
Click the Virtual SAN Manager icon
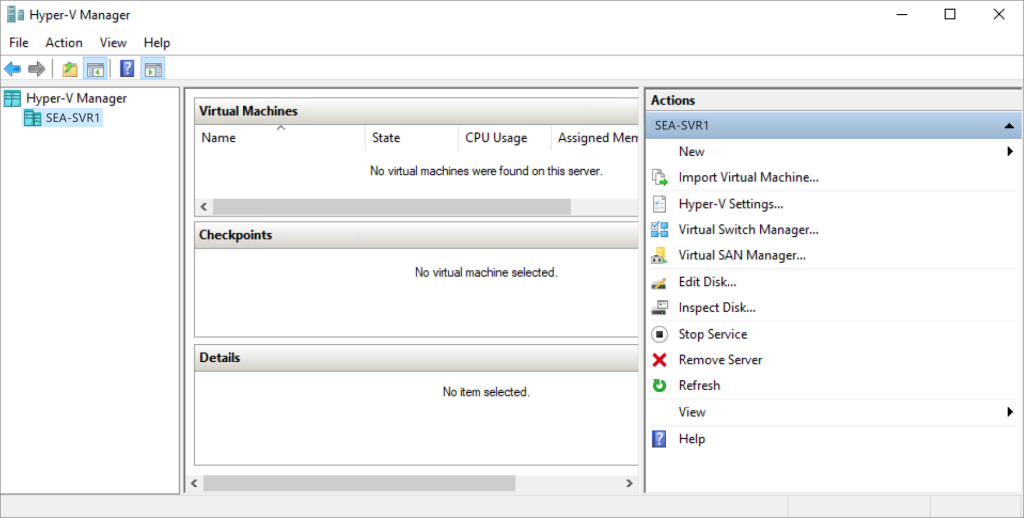tap(660, 255)
